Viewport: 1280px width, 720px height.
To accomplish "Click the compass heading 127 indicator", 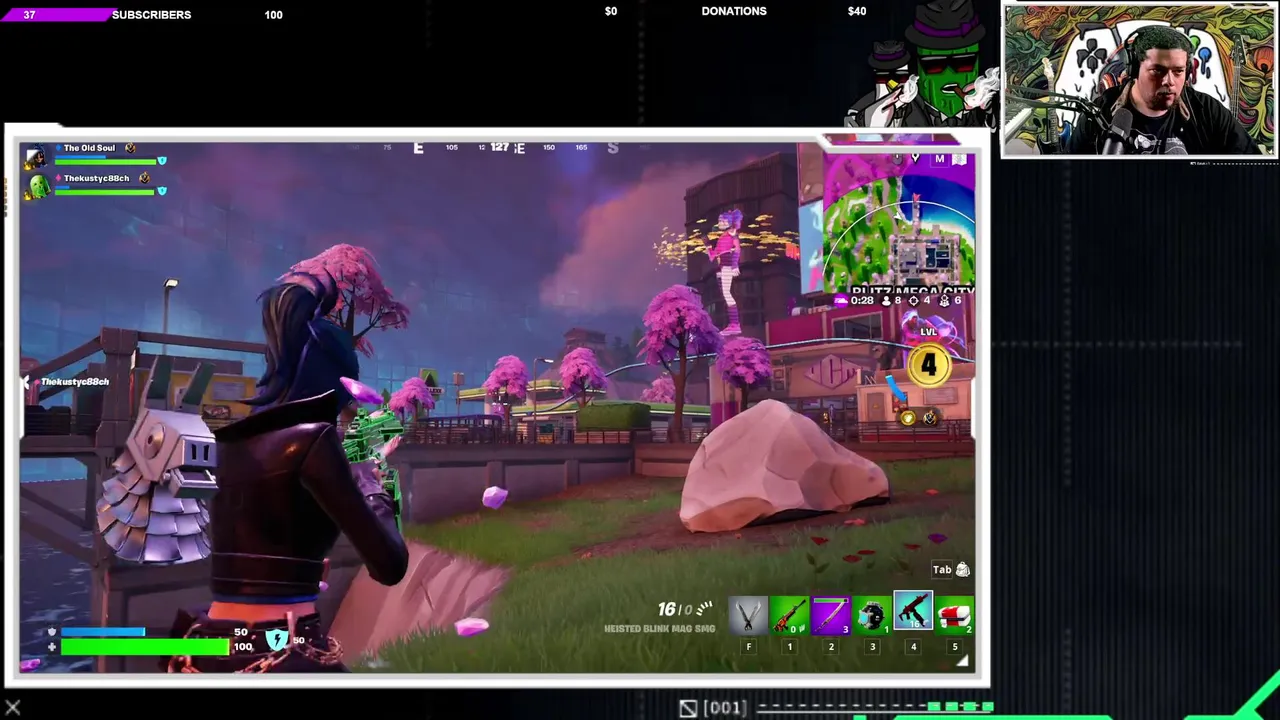I will click(x=499, y=148).
